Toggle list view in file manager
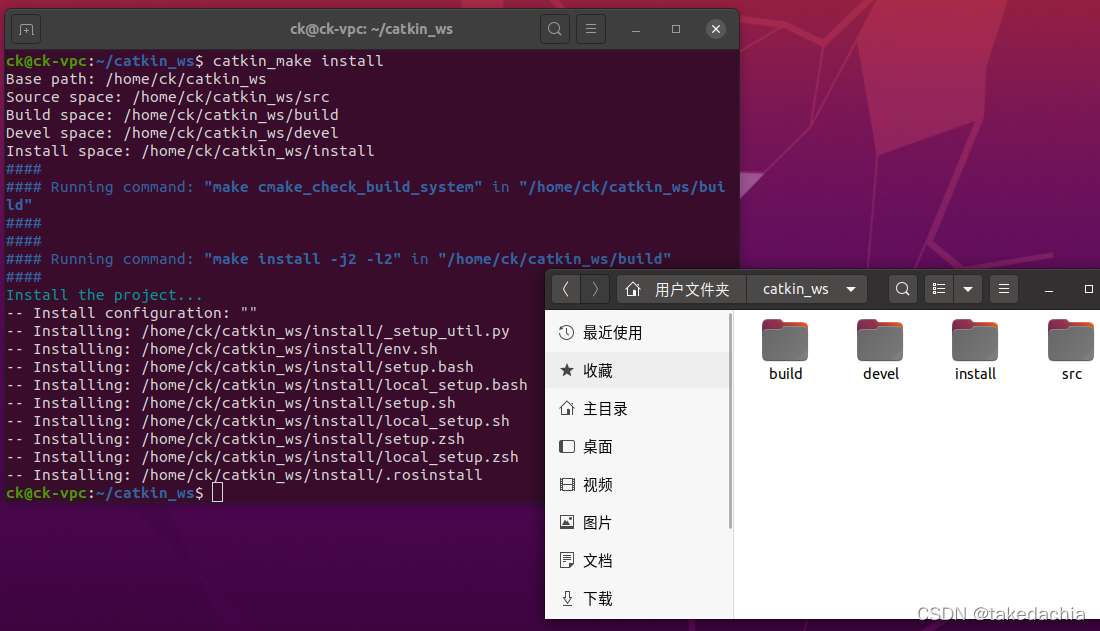The image size is (1100, 631). coord(939,289)
